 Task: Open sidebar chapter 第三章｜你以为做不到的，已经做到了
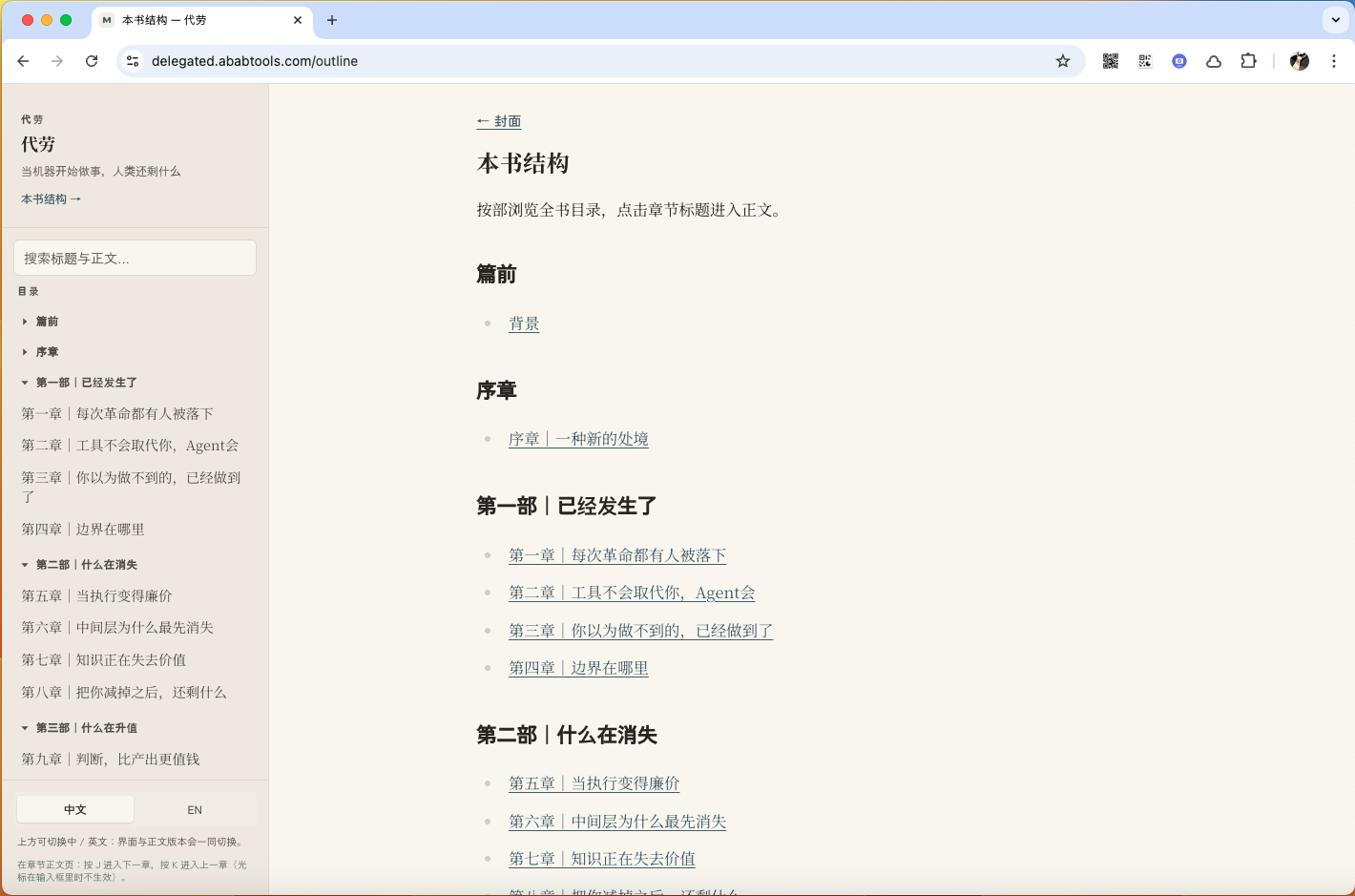(x=132, y=487)
